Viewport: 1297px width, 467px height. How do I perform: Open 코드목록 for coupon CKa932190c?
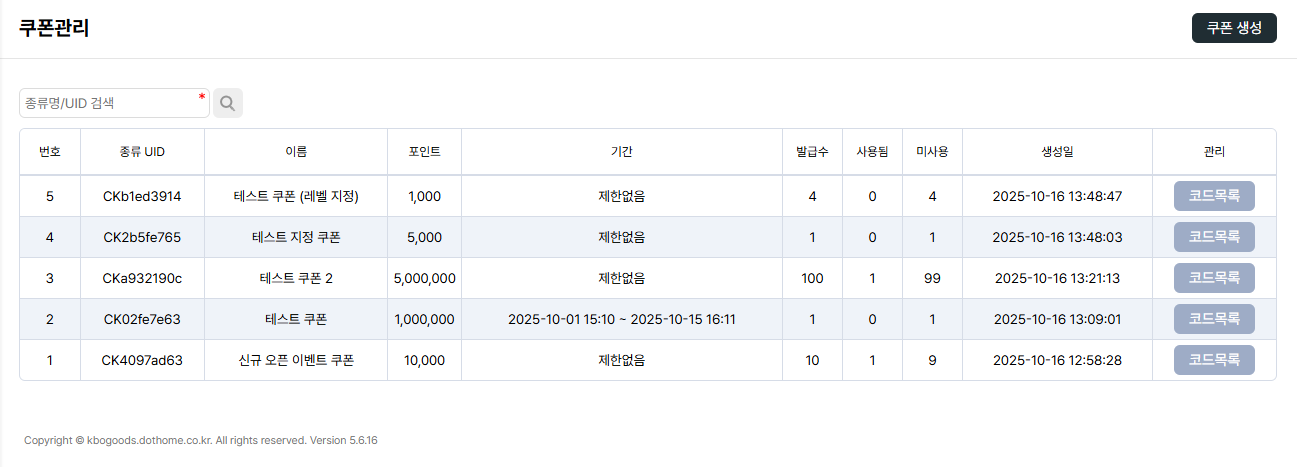[1214, 278]
